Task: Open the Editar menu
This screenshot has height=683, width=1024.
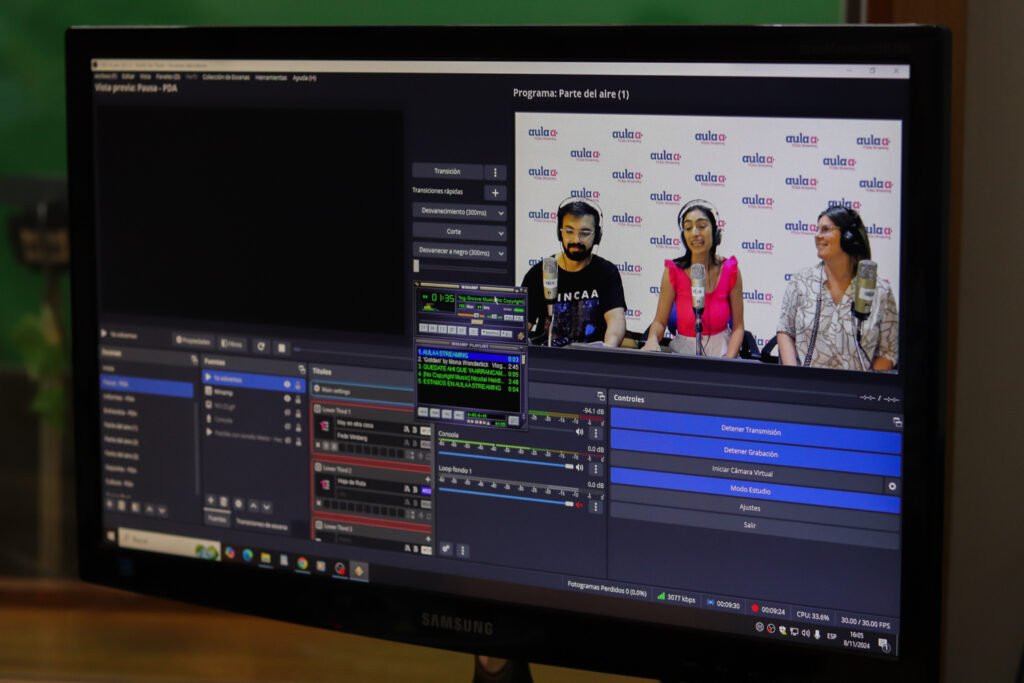Action: [x=127, y=76]
